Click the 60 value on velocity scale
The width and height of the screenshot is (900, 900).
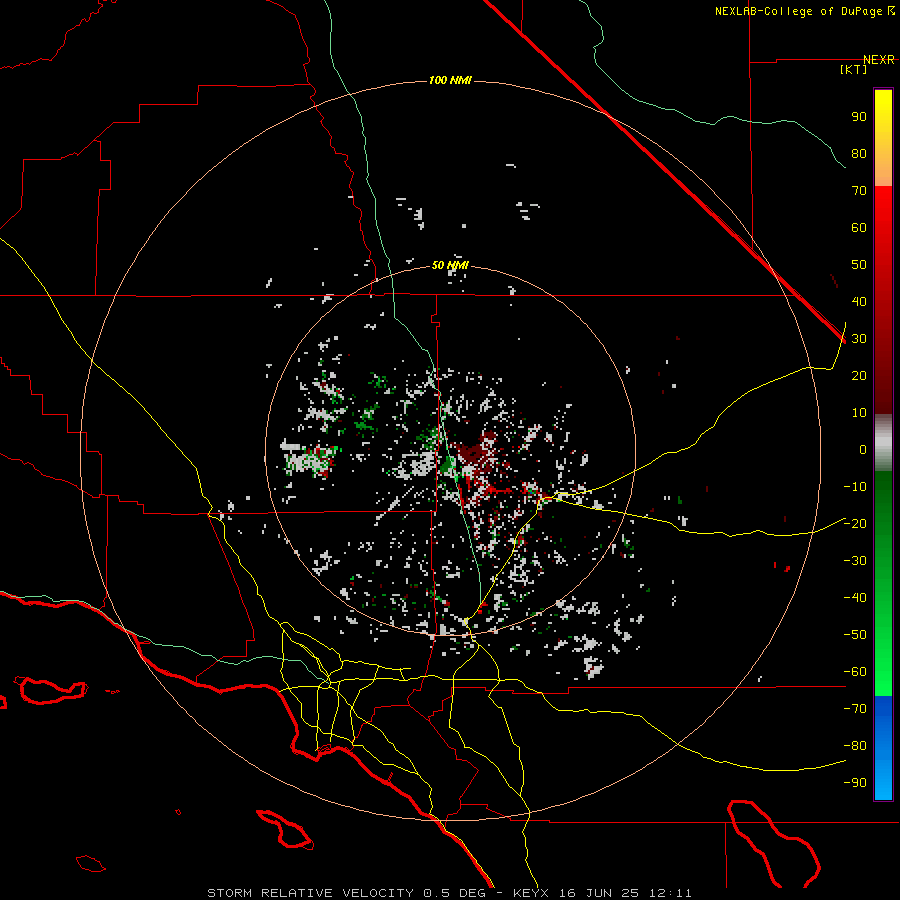pos(859,227)
